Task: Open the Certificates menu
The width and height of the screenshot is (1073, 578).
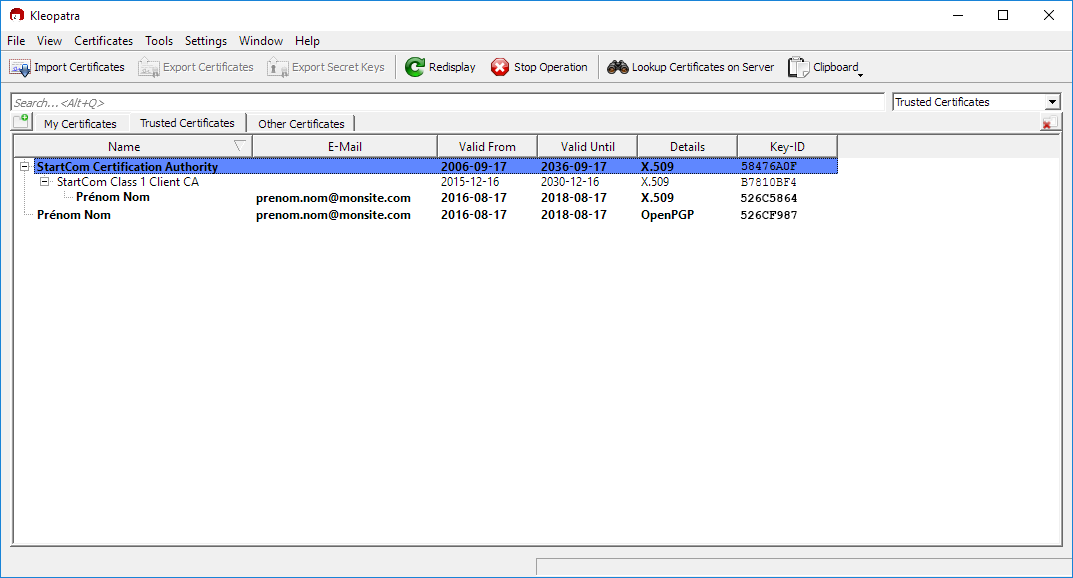Action: [103, 41]
